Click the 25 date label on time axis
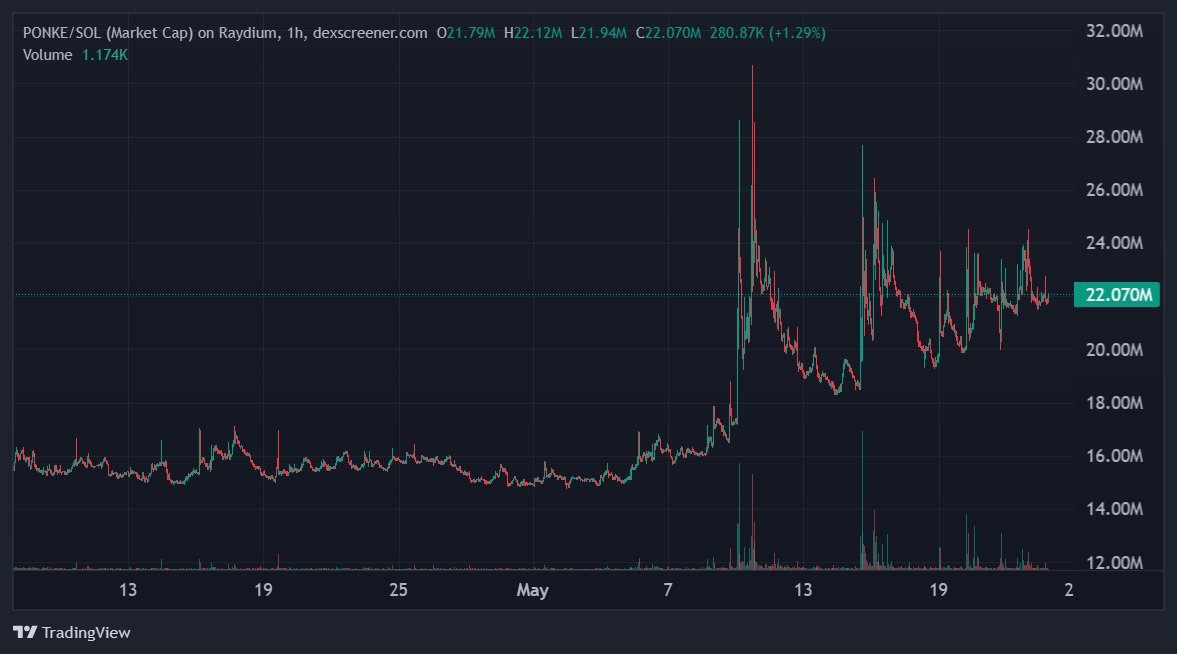 [398, 589]
